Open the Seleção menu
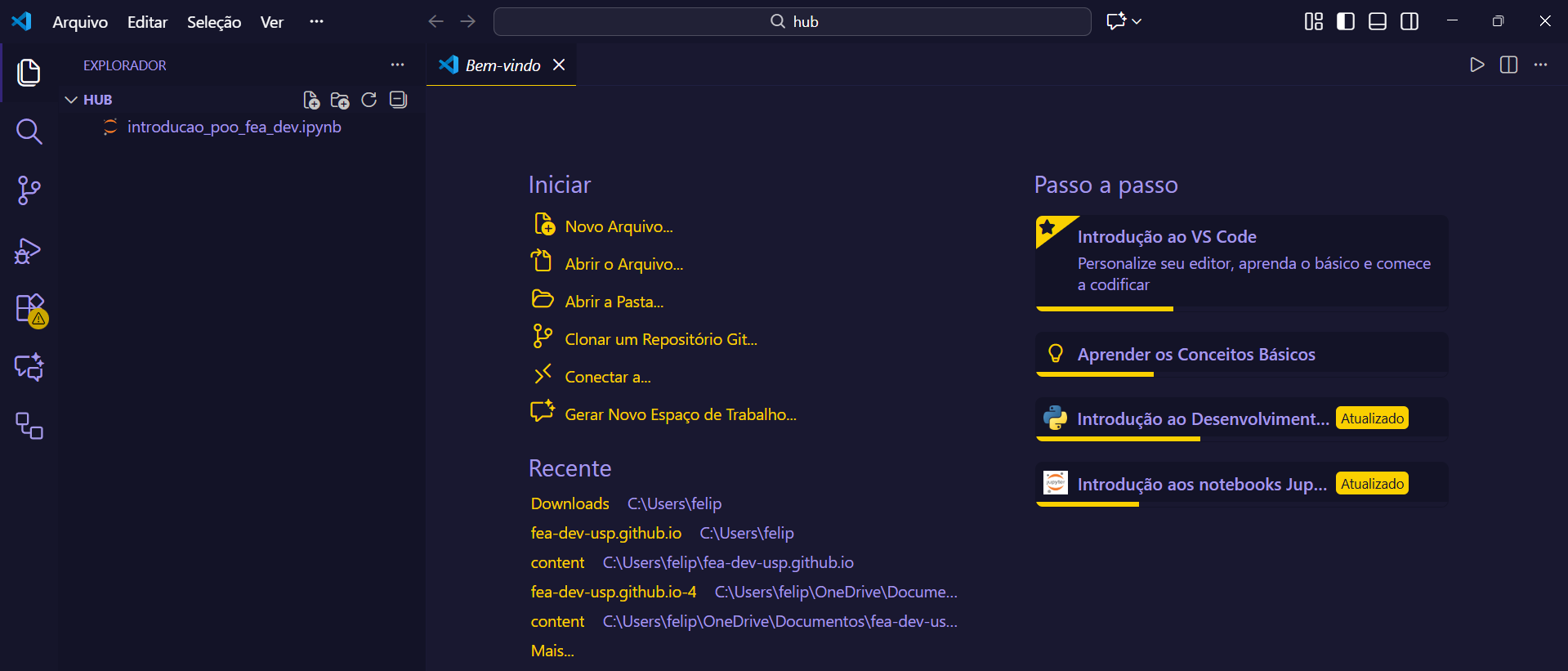This screenshot has height=671, width=1568. [x=213, y=22]
